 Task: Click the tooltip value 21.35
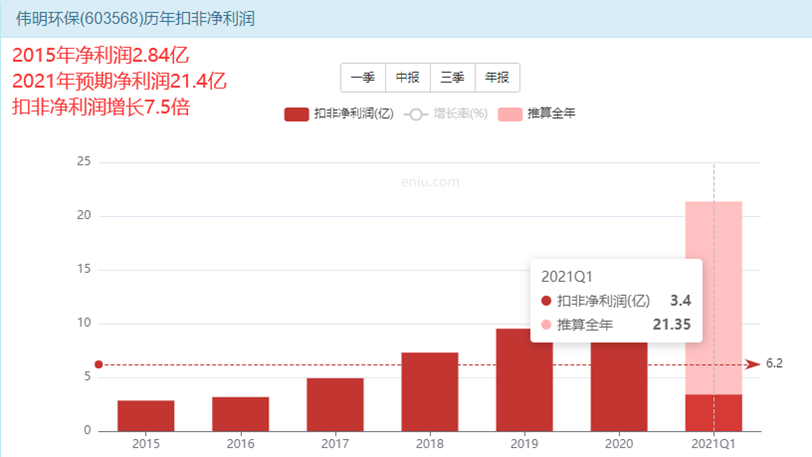[672, 324]
